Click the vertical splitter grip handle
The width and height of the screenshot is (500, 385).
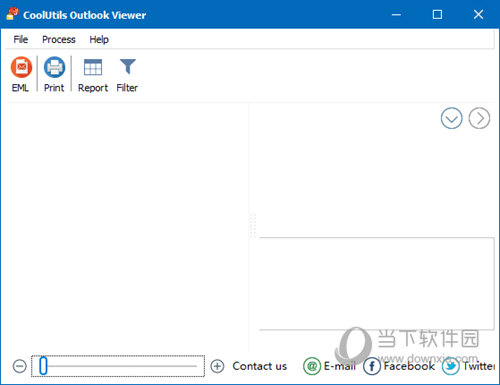(252, 225)
